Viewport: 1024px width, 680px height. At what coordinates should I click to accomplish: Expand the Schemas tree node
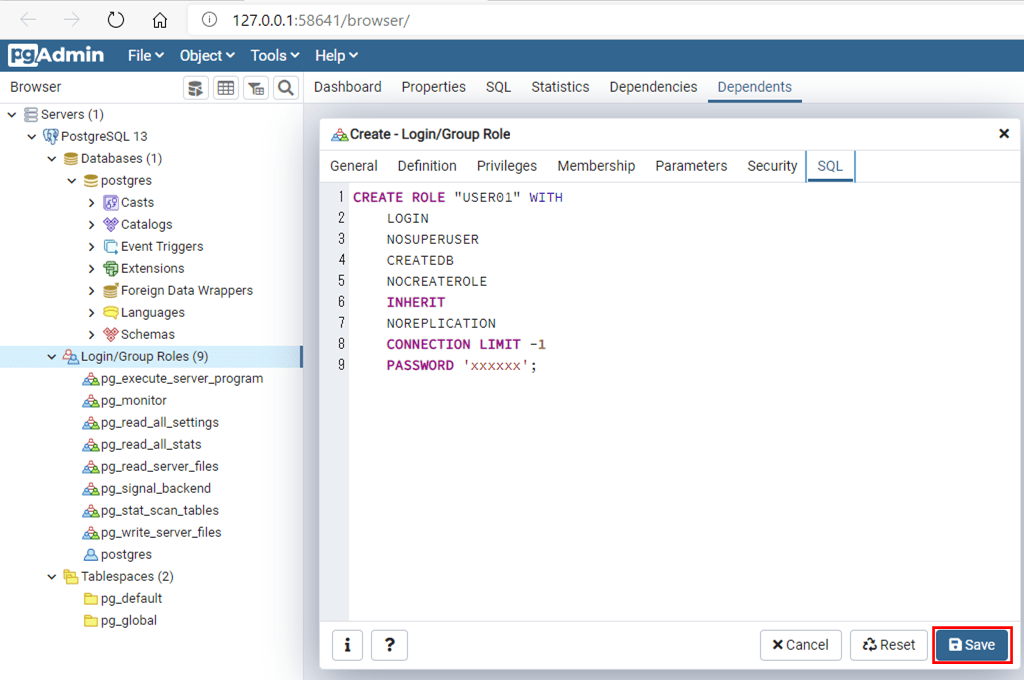(92, 335)
